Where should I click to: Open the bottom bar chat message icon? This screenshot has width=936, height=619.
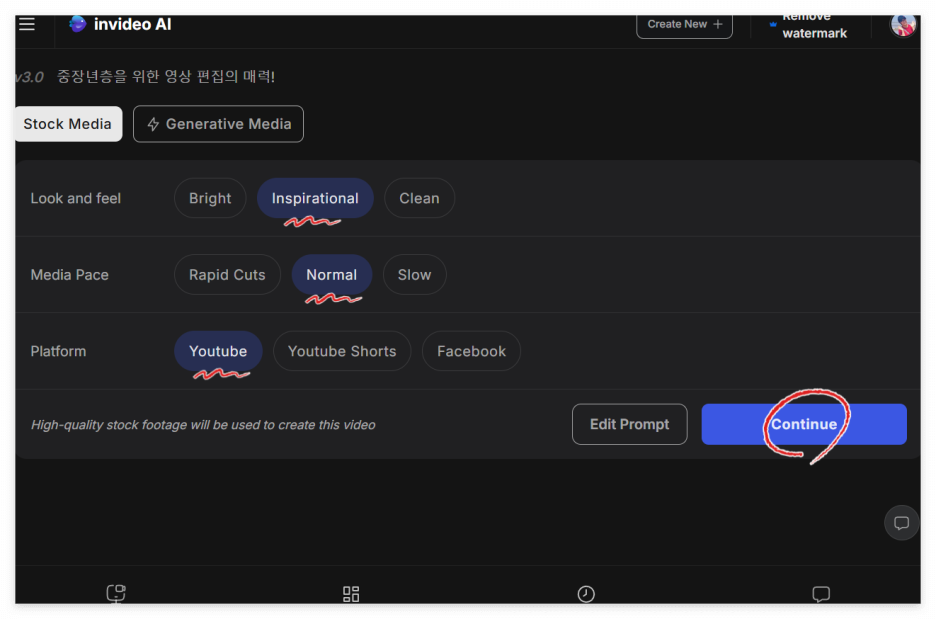click(x=821, y=594)
